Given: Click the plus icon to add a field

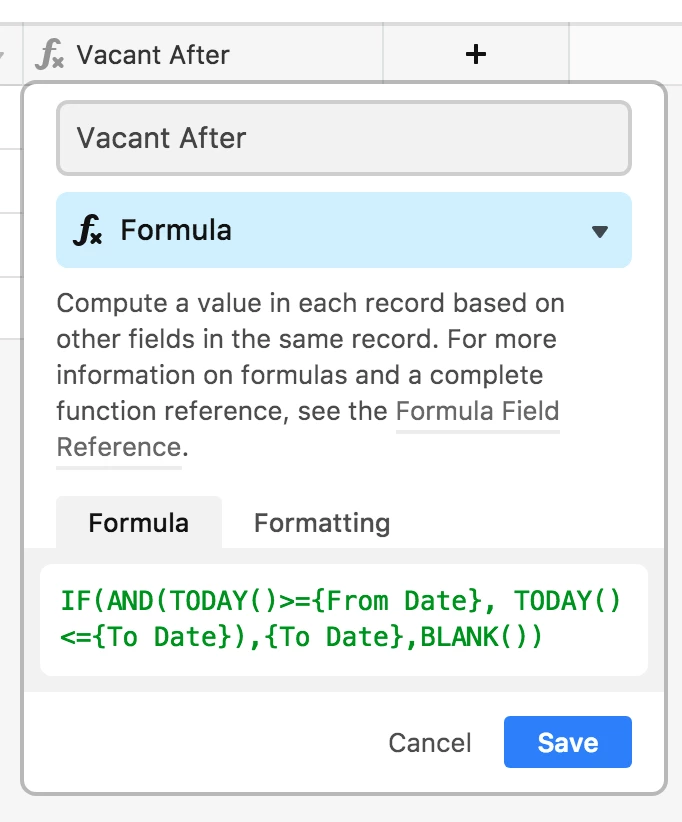Looking at the screenshot, I should pyautogui.click(x=476, y=54).
